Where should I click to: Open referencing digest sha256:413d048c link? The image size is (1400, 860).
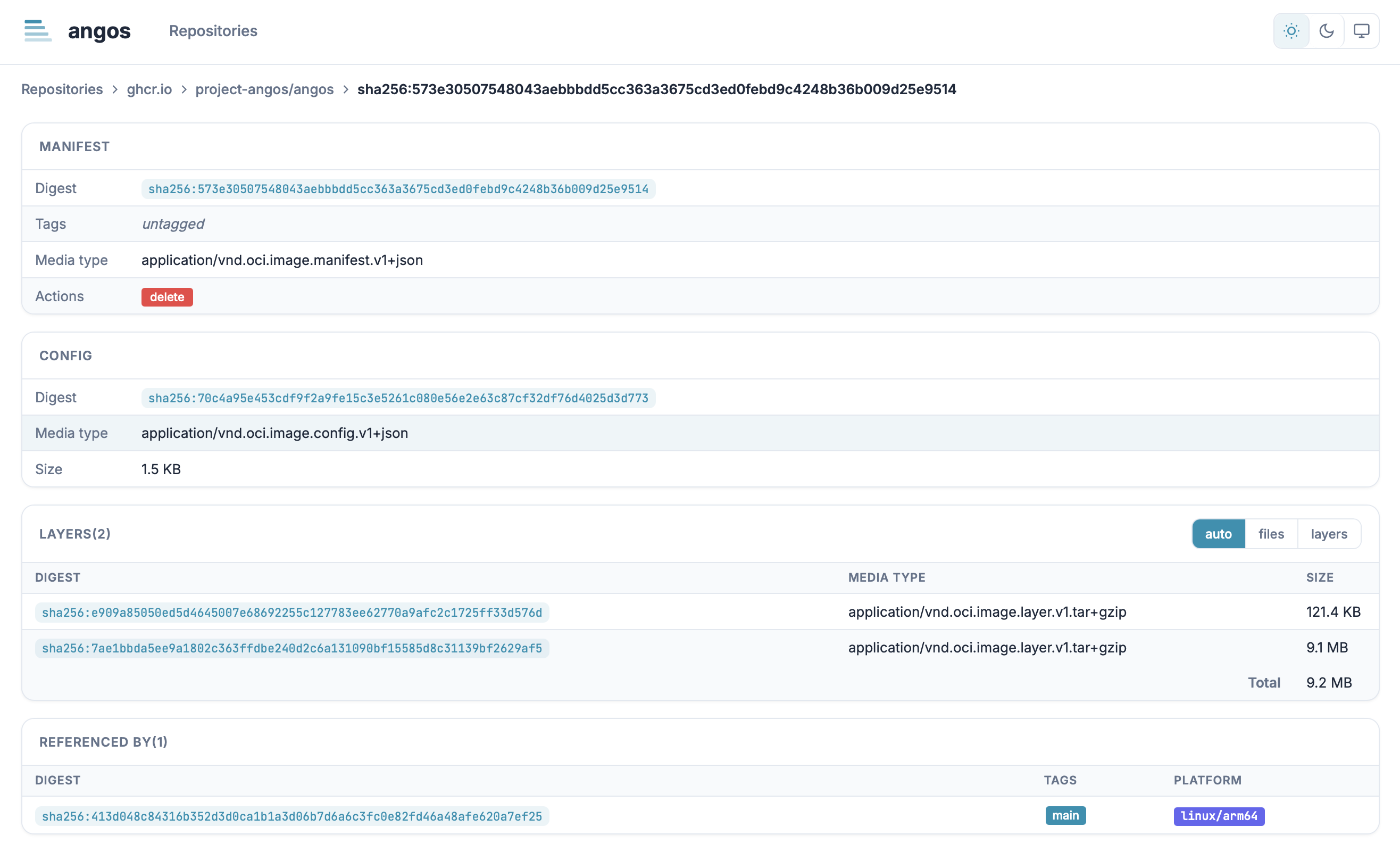point(291,816)
